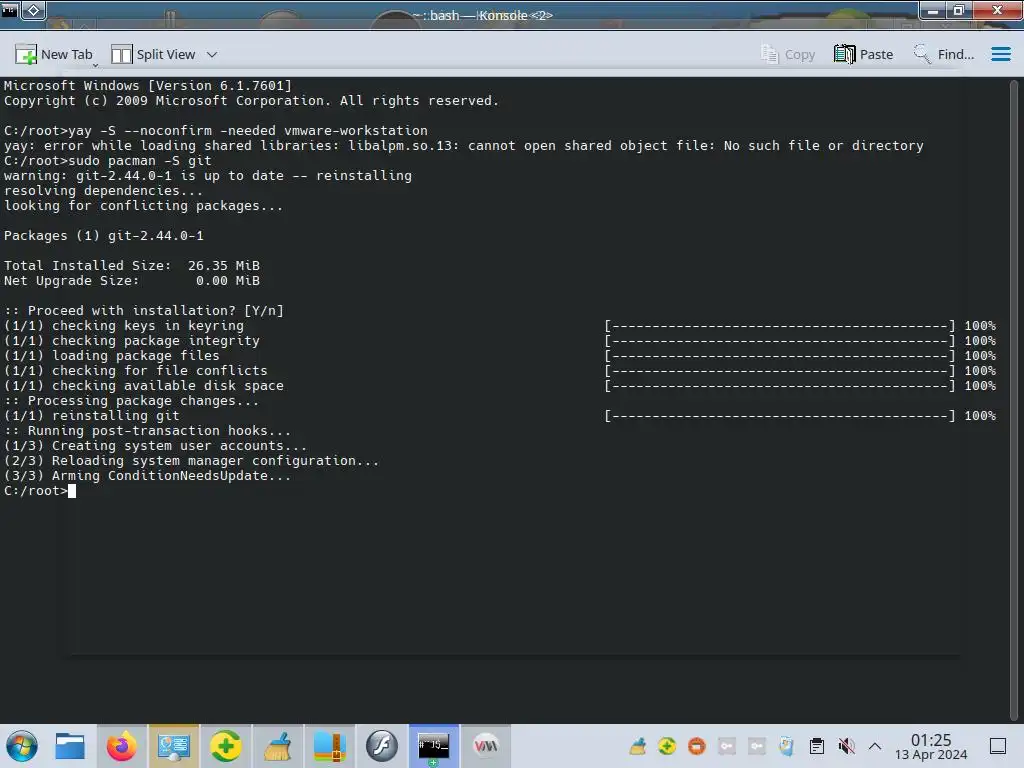Click the 'Packages (1) git-2.44.0-1' line

(104, 236)
